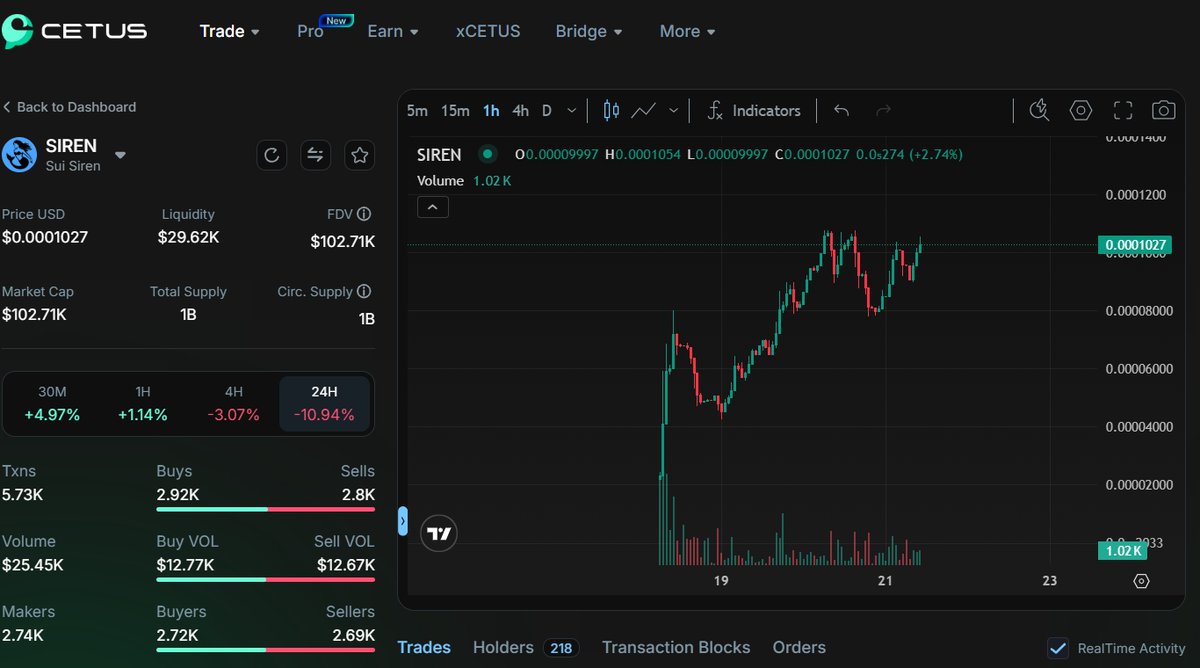Select the 24H change period
The image size is (1200, 668).
[324, 404]
